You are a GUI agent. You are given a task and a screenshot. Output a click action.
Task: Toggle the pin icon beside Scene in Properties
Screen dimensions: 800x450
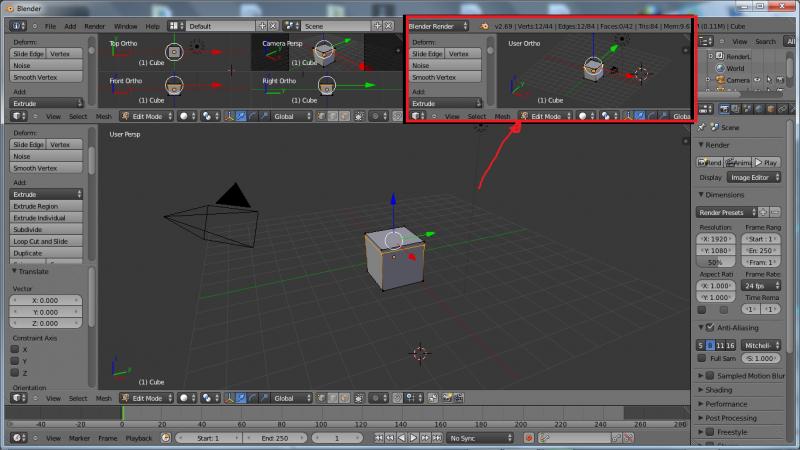(702, 127)
